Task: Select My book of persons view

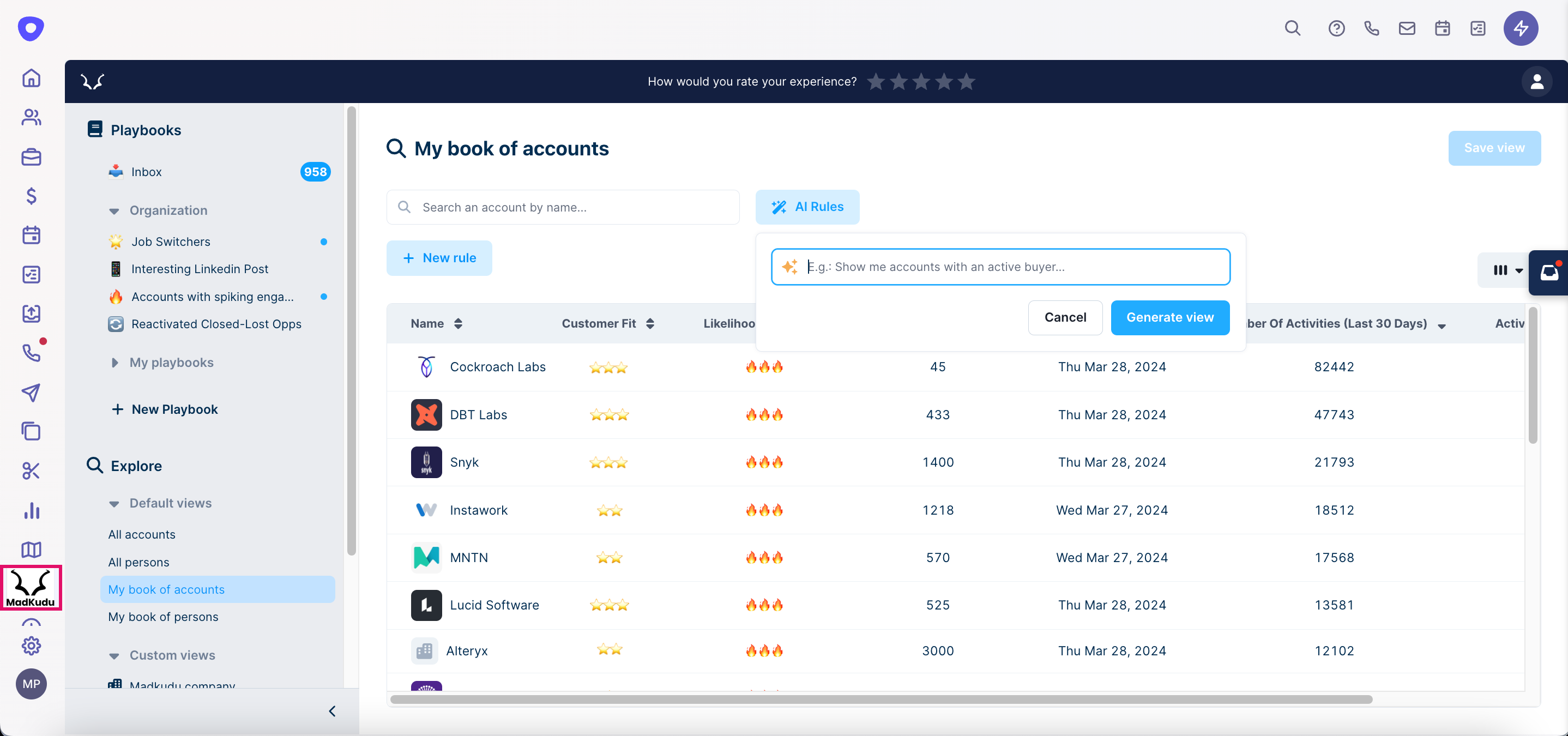Action: [x=162, y=617]
